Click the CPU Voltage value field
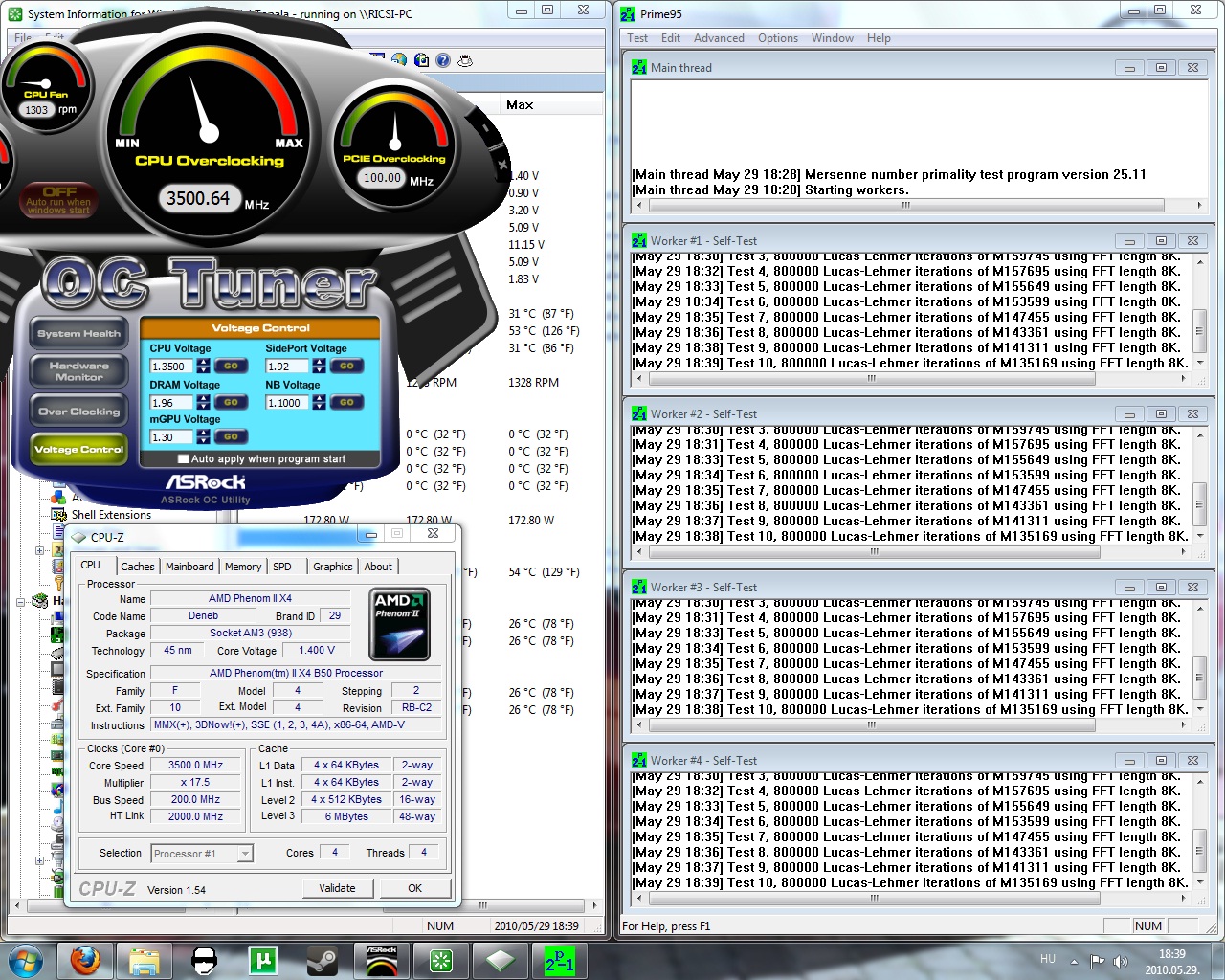The image size is (1225, 980). click(172, 366)
